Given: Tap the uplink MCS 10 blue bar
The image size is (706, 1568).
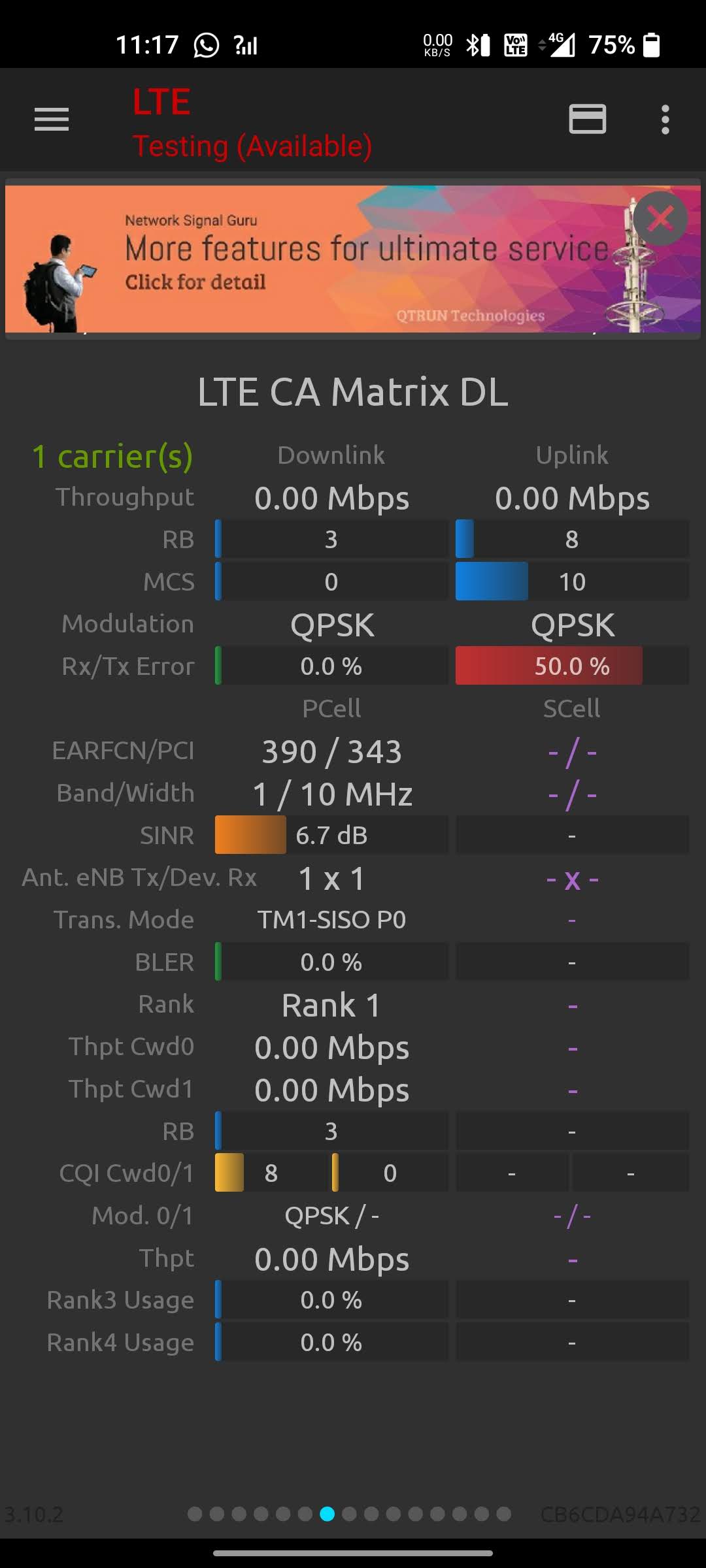Looking at the screenshot, I should tap(572, 581).
